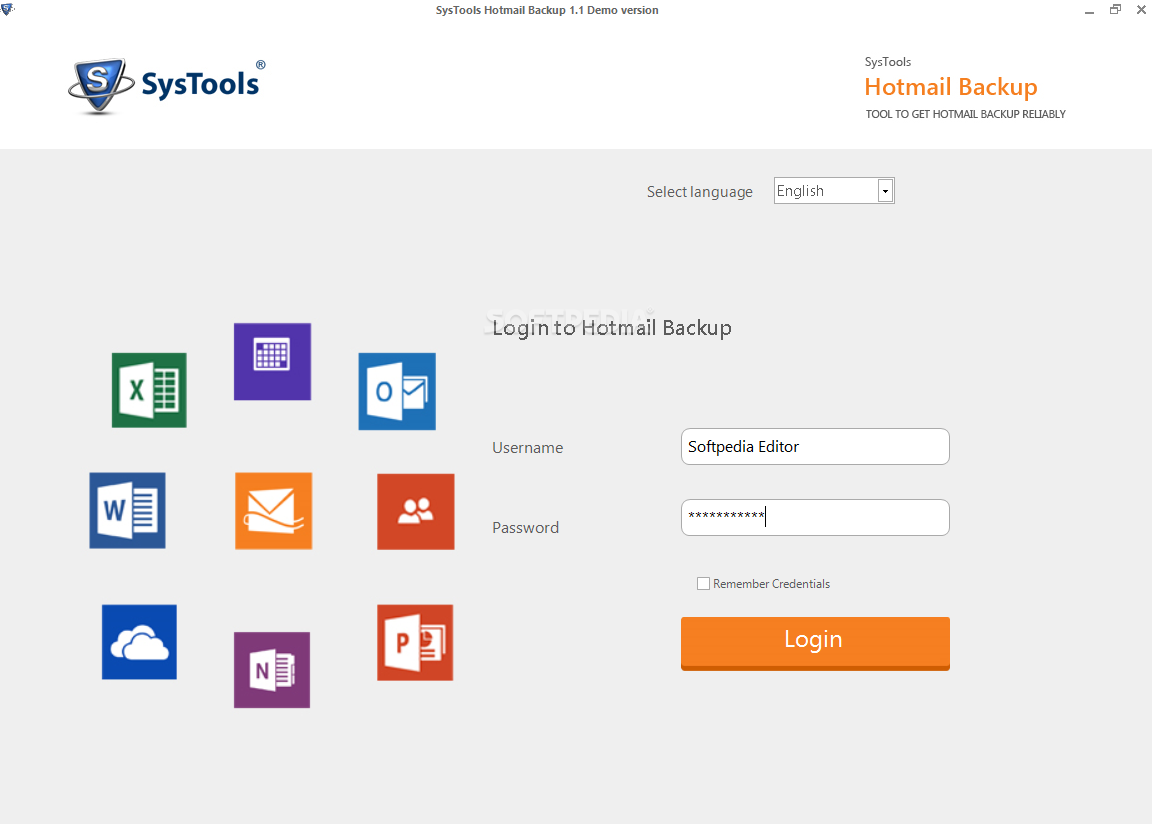Click the Word icon
This screenshot has height=824, width=1152.
127,510
